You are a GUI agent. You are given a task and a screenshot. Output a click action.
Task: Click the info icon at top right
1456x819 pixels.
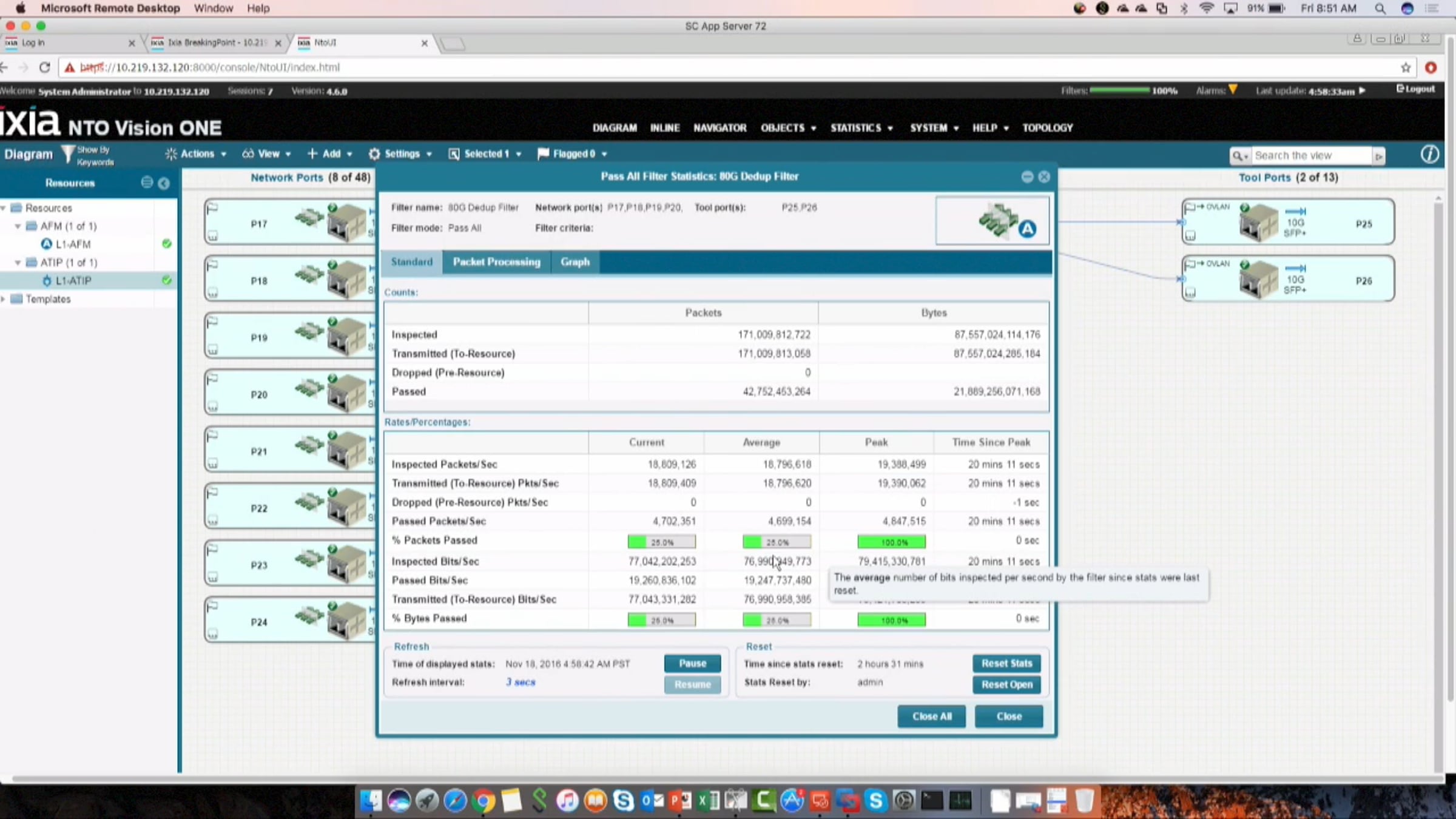[1429, 155]
